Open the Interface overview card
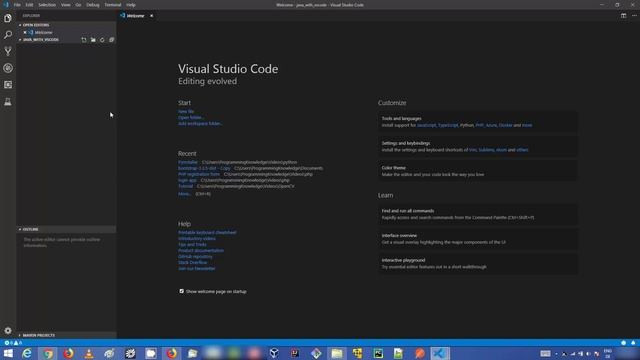The image size is (640, 360). tap(478, 239)
